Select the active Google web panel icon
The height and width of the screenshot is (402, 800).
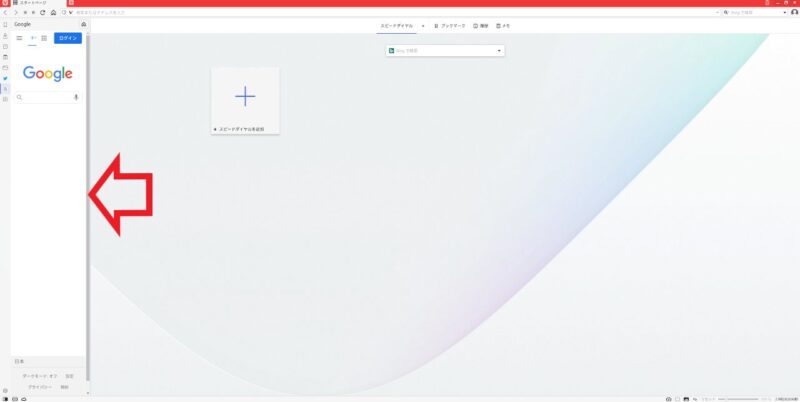point(5,89)
